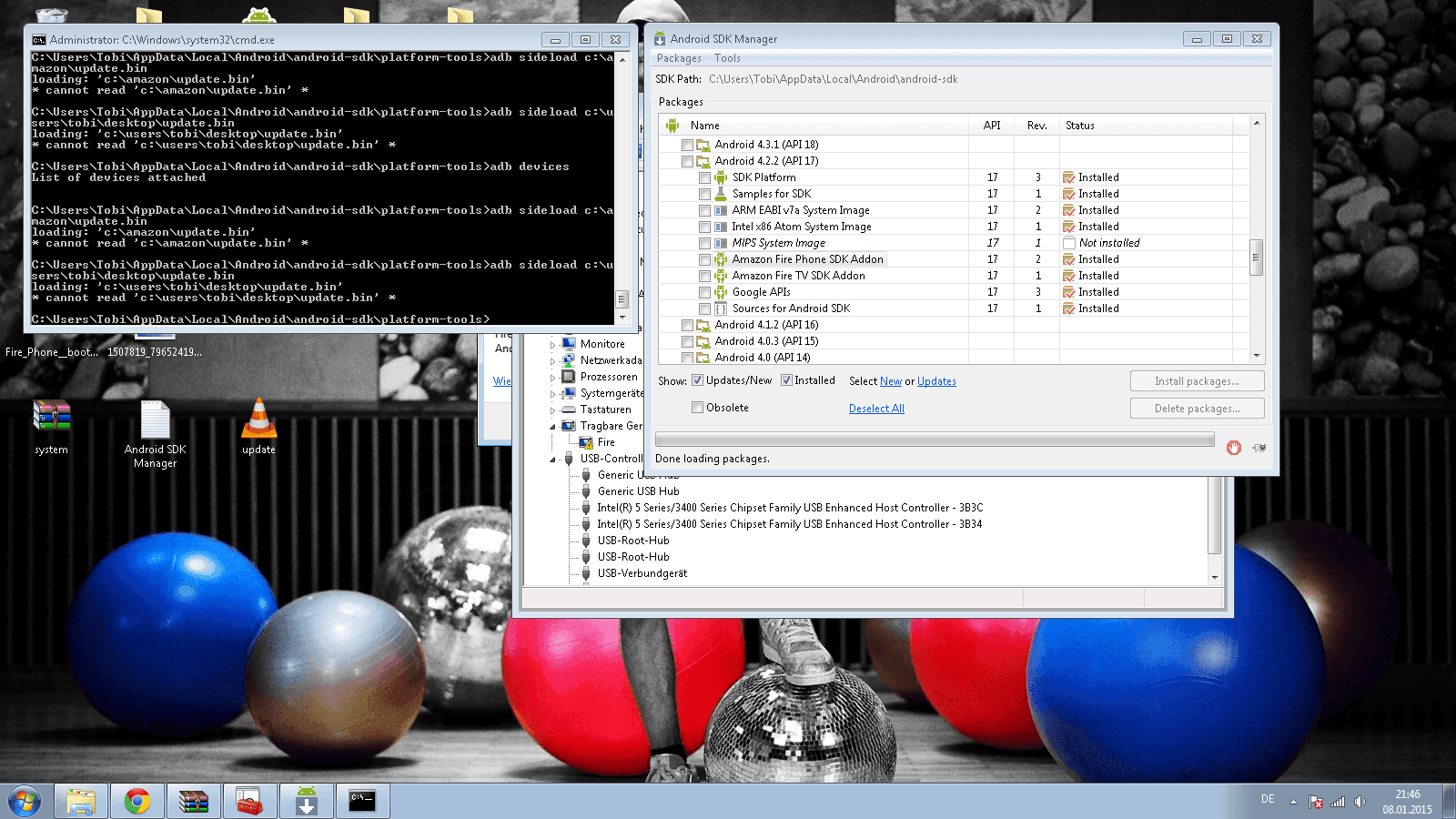Click the ARM EABI v7a System Image icon

[721, 210]
